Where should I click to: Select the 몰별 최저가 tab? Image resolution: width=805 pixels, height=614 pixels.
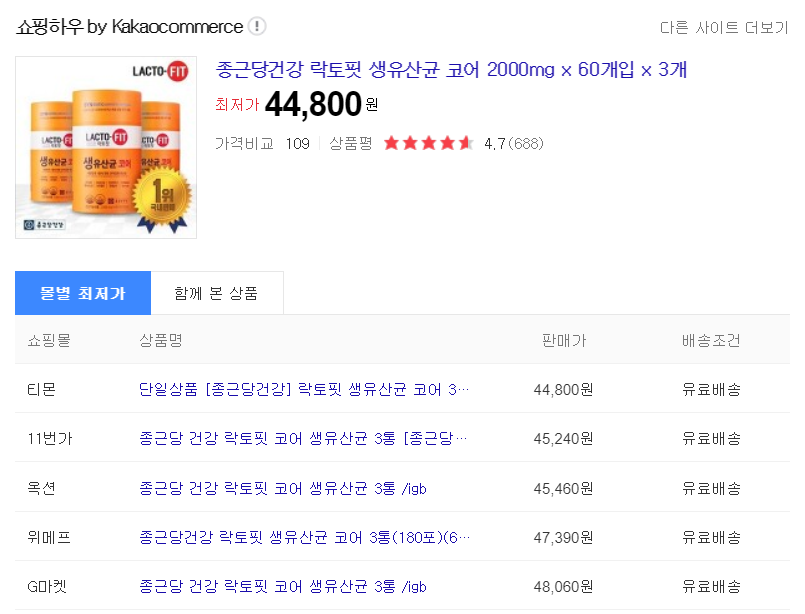tap(83, 293)
